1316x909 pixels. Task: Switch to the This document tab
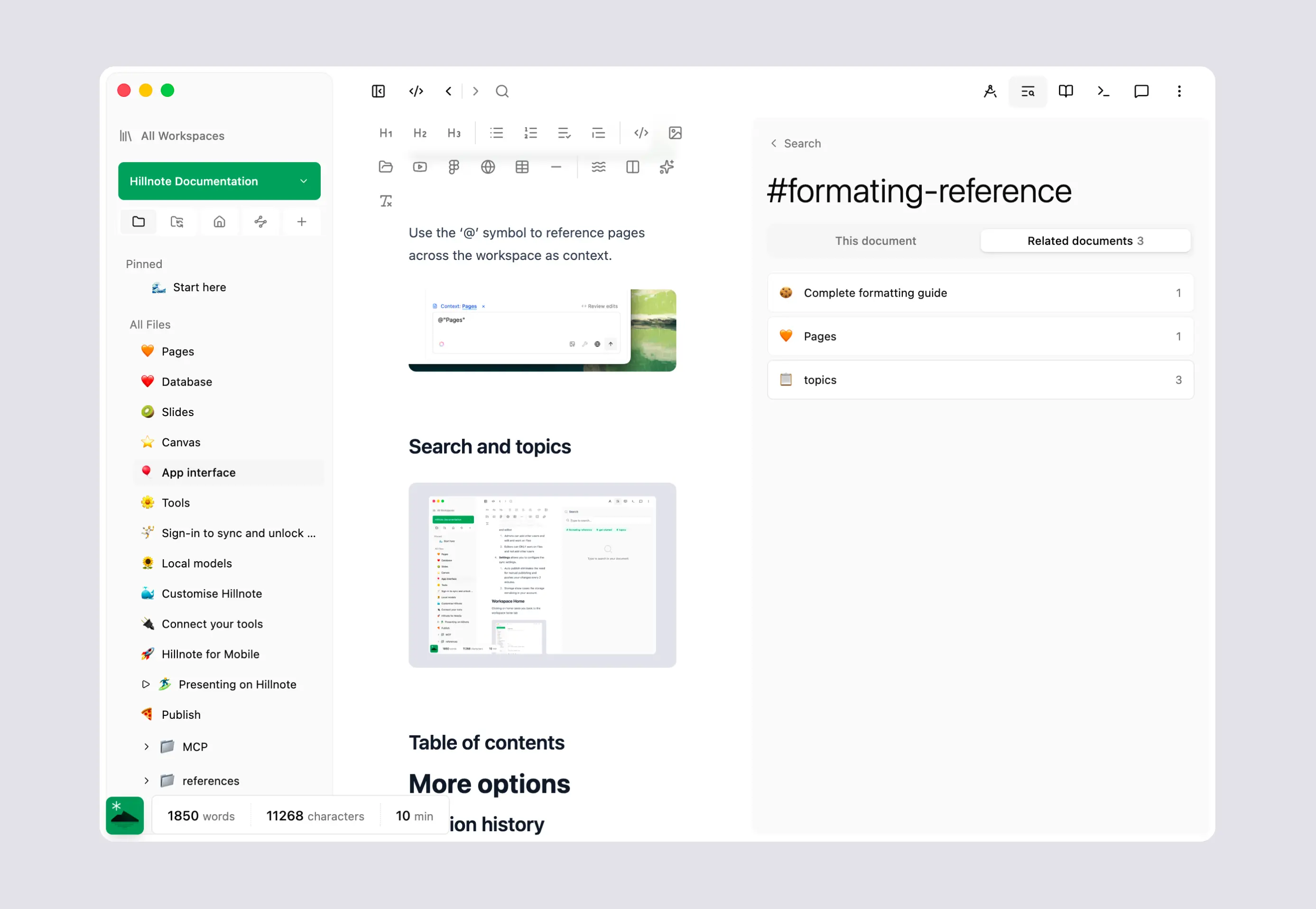875,241
